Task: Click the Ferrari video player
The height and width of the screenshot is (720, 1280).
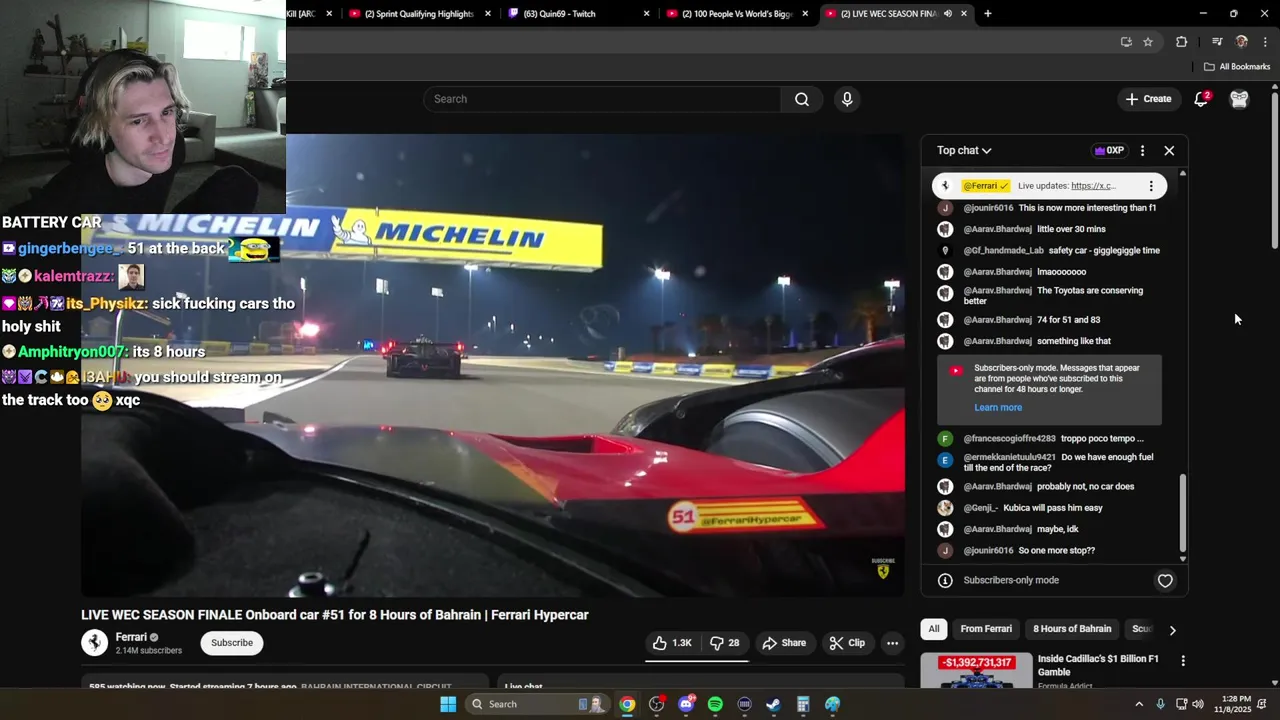Action: 493,365
